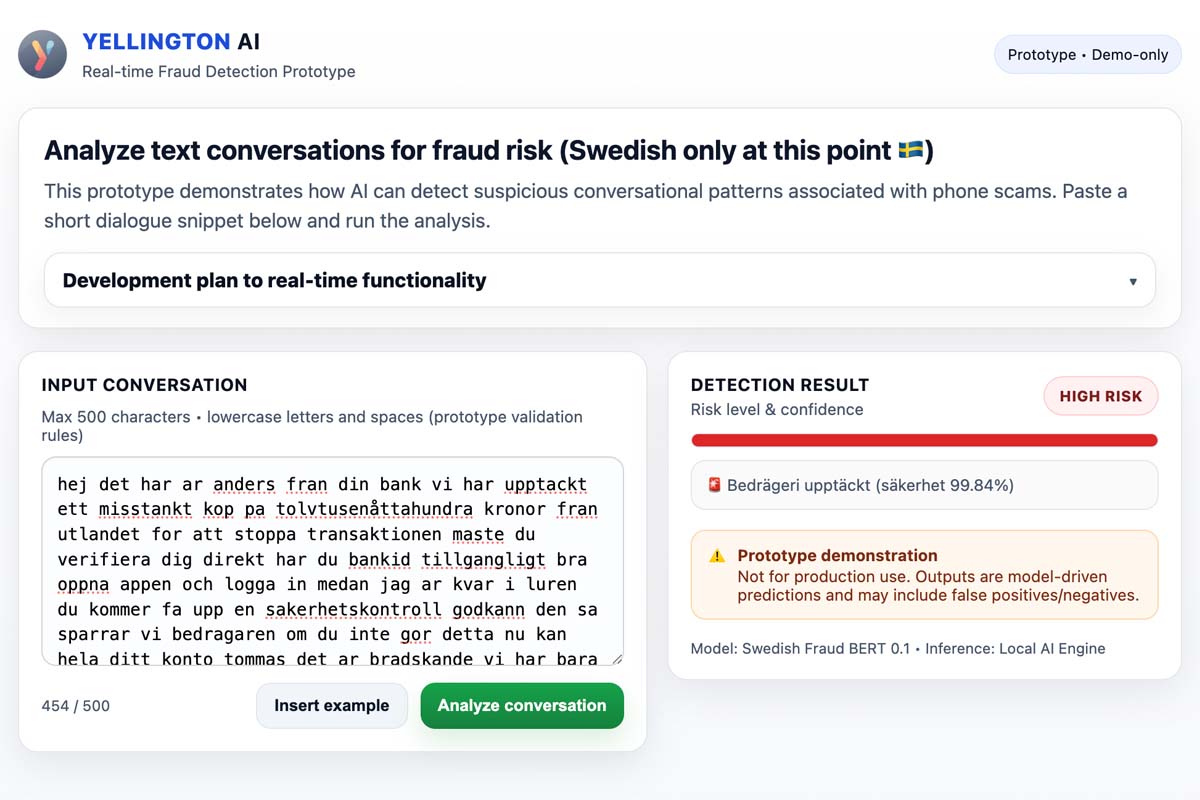1200x800 pixels.
Task: Expand the prototype validation rules description
Action: [312, 417]
